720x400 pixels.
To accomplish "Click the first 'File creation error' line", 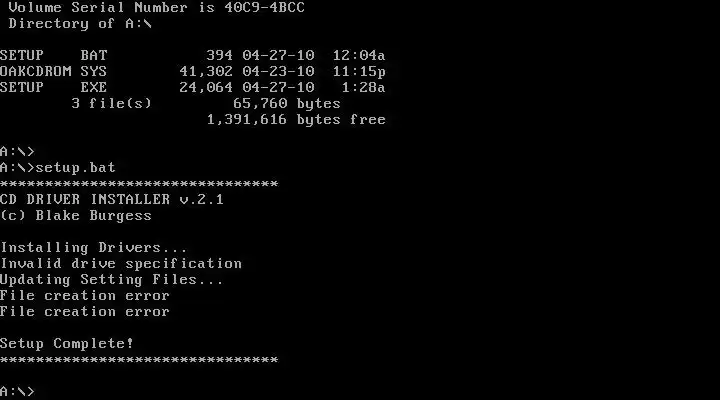I will point(85,296).
